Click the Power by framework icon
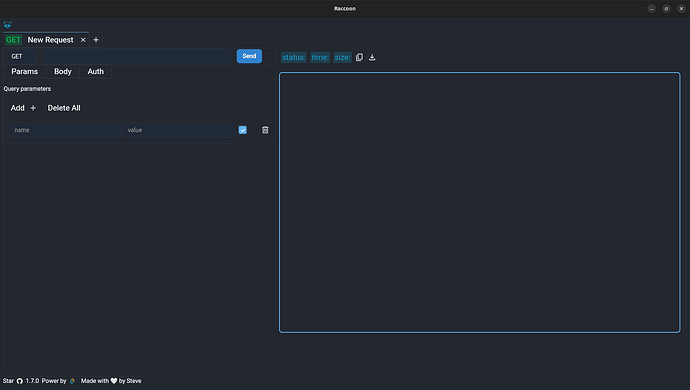 72,381
